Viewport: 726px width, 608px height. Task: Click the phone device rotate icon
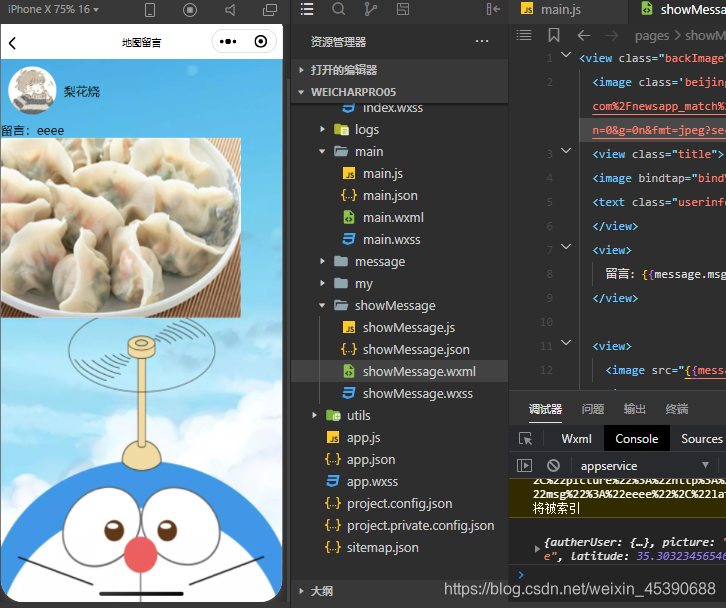(x=150, y=10)
